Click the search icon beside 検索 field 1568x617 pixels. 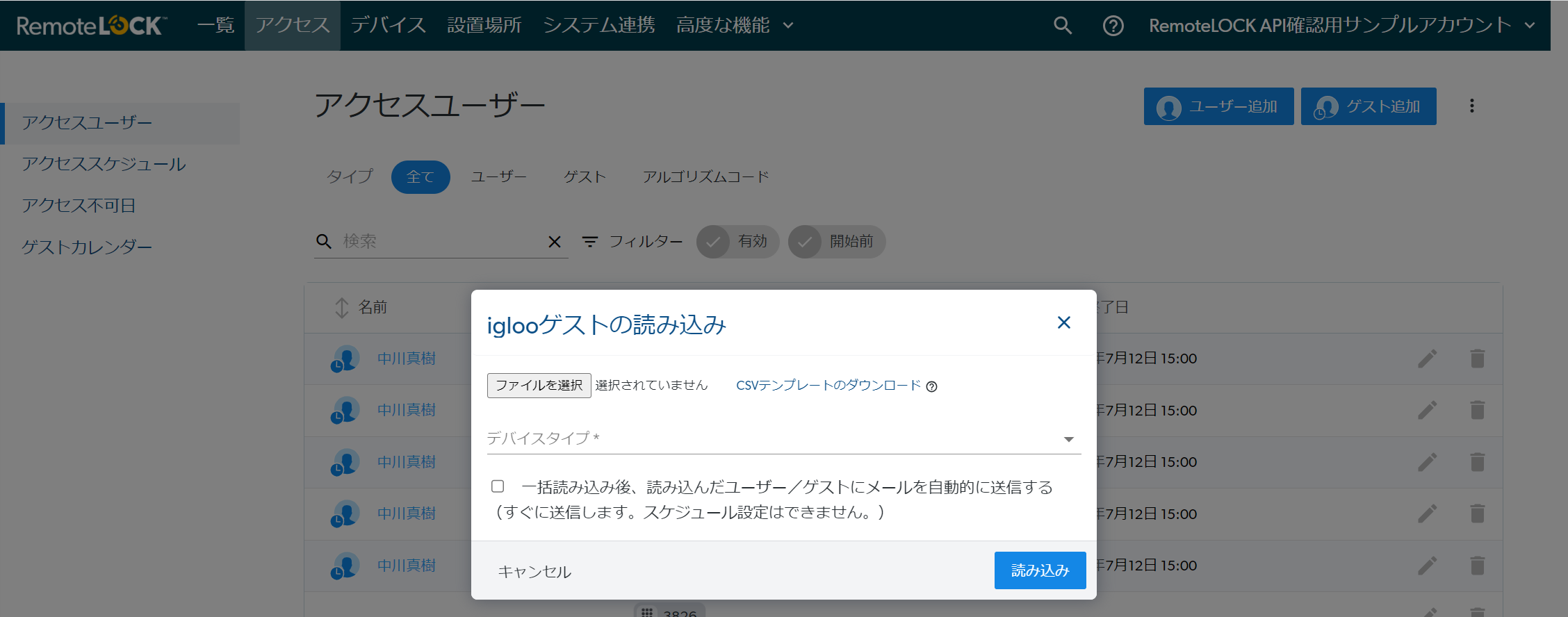pyautogui.click(x=324, y=241)
